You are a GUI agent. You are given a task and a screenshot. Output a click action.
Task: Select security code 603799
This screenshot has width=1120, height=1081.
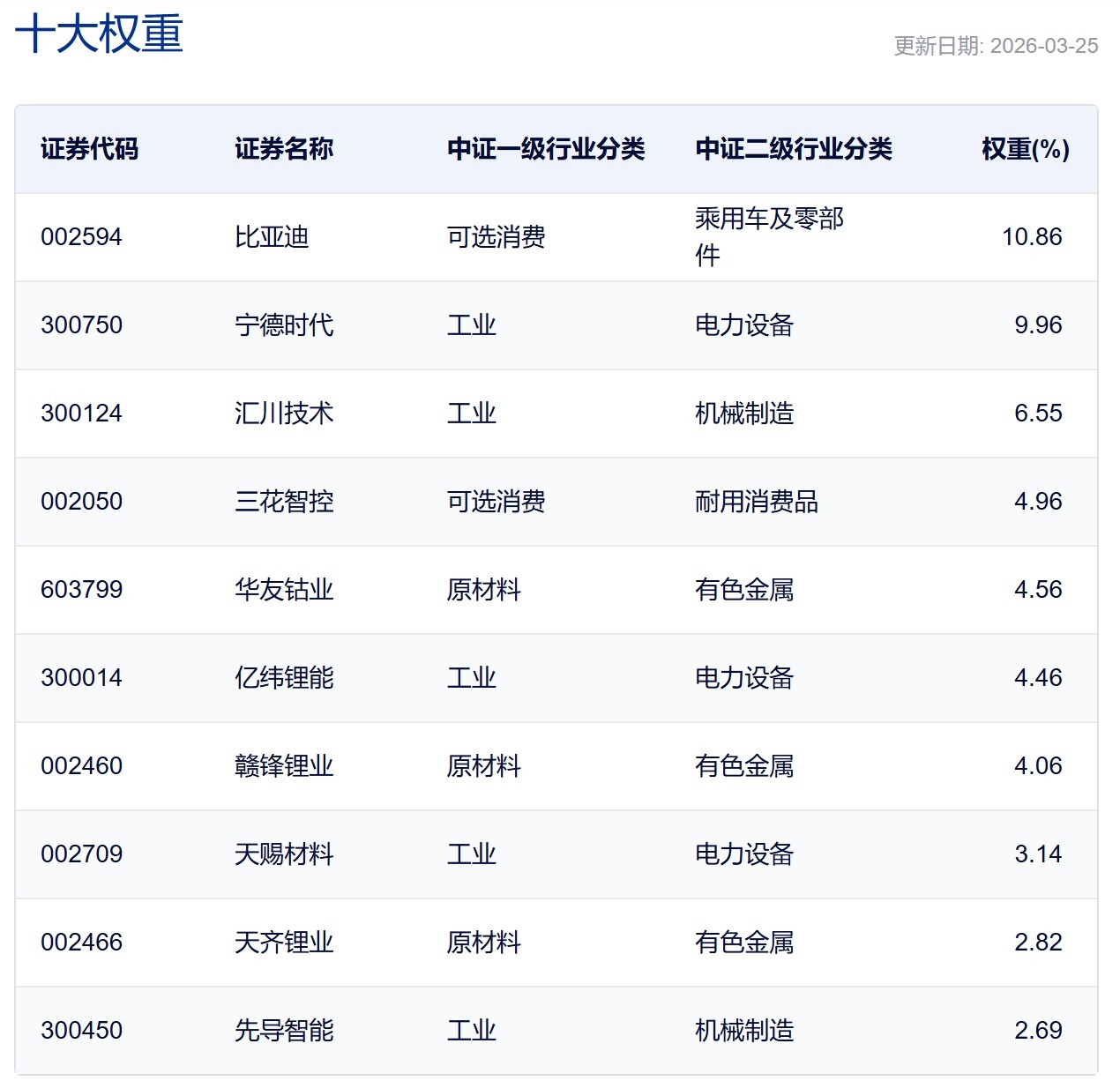click(x=81, y=590)
